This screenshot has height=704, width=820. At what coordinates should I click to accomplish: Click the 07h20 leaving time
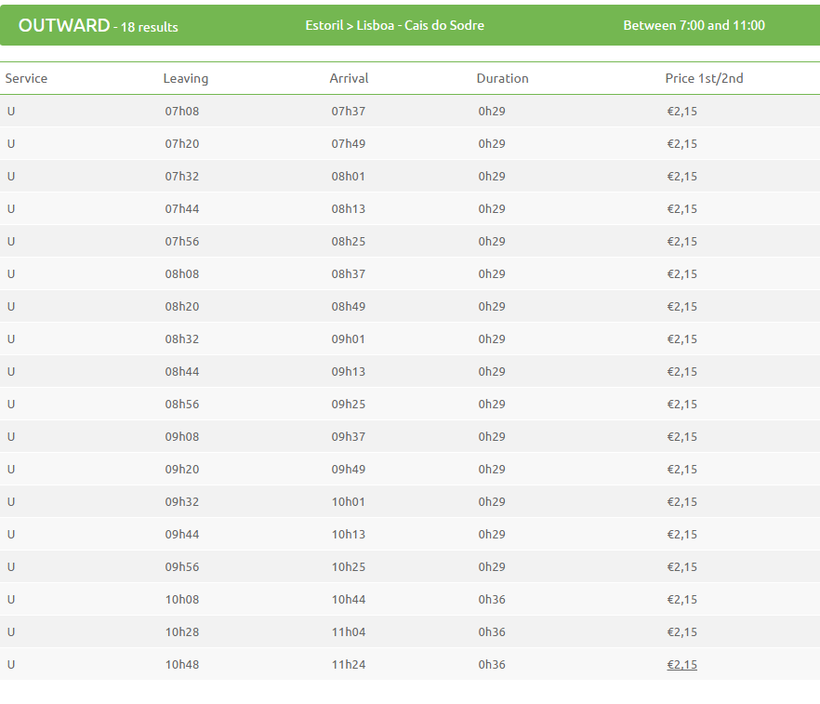click(182, 144)
